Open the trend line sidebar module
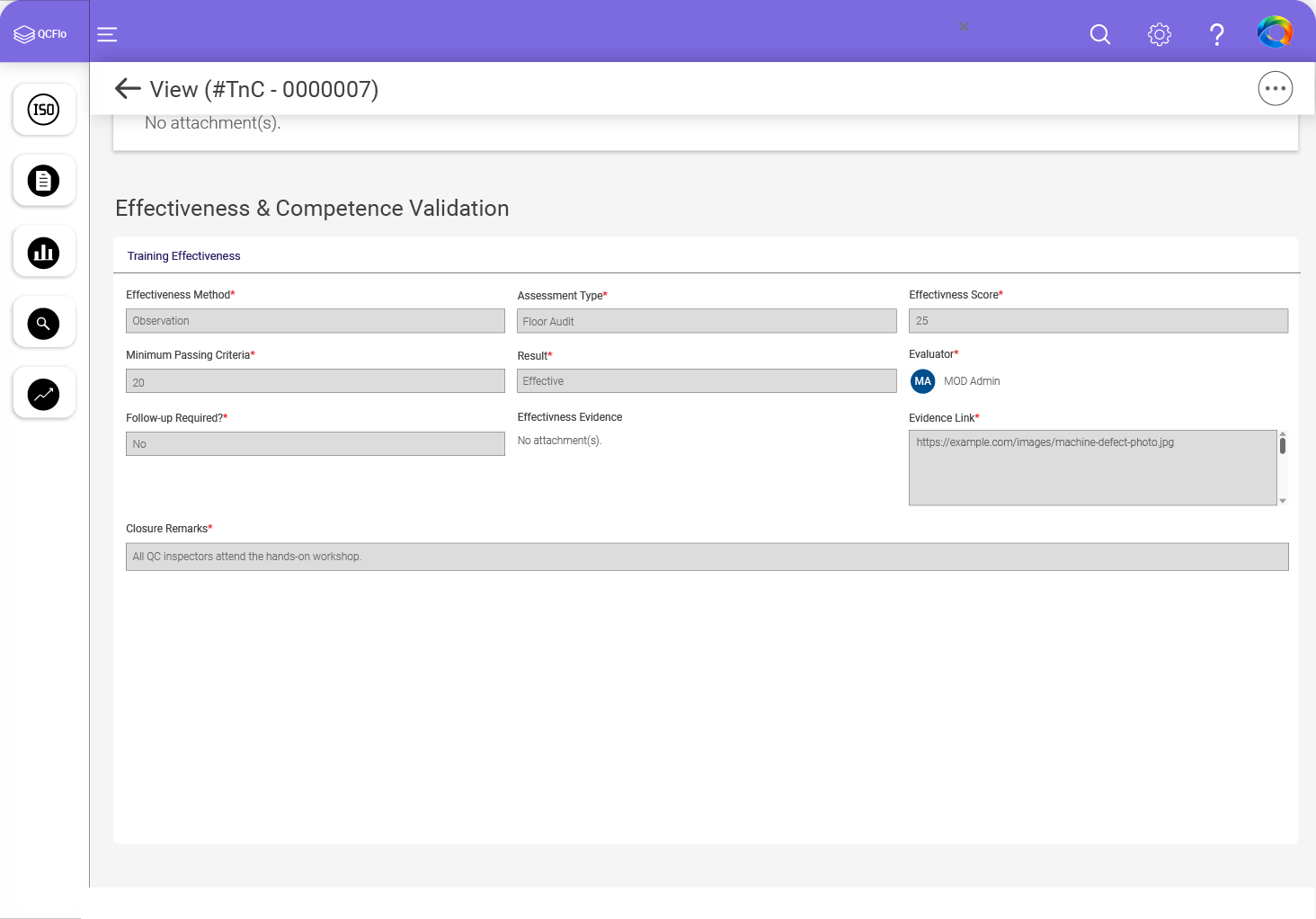1316x919 pixels. pyautogui.click(x=44, y=394)
